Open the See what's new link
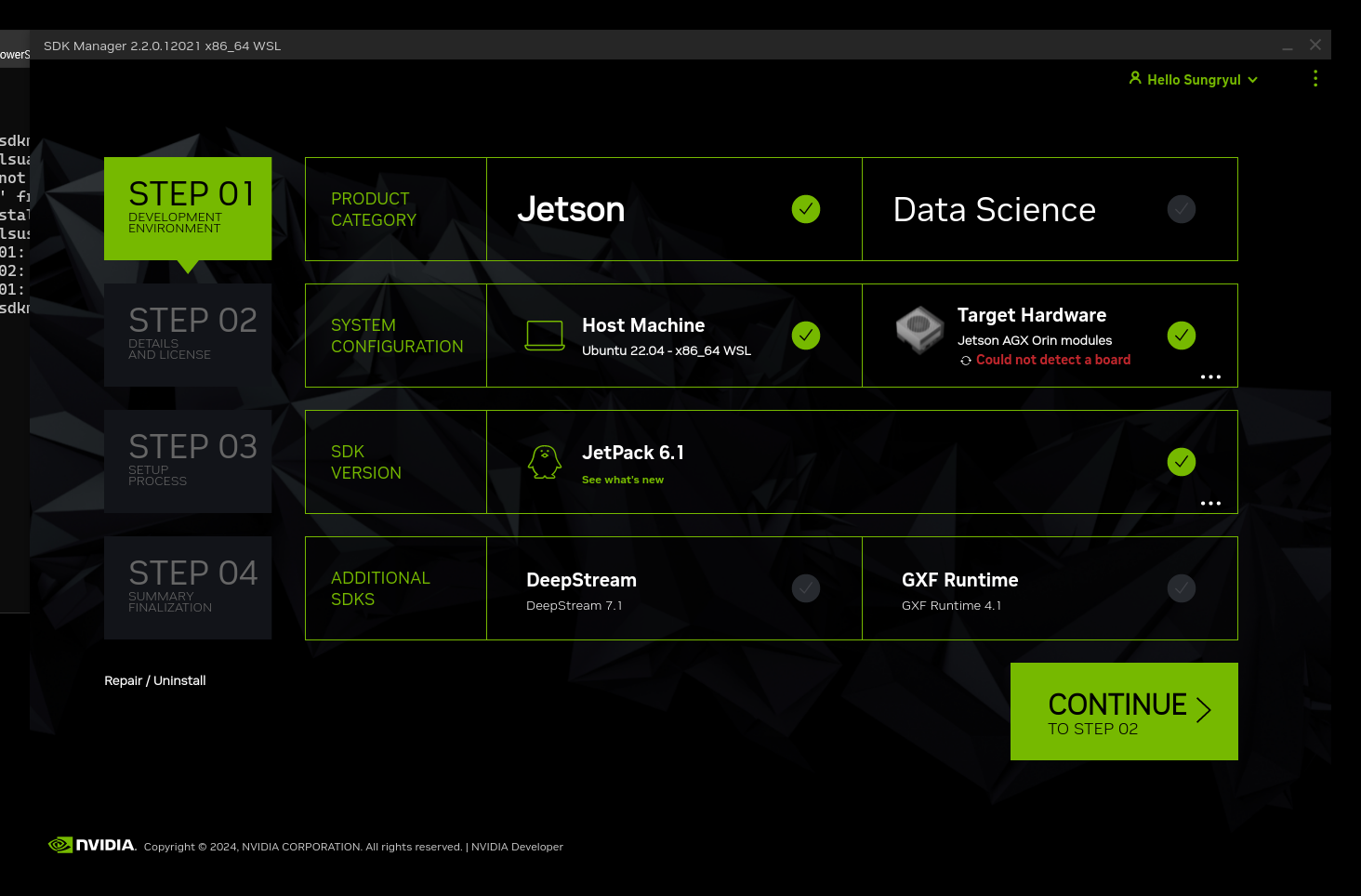 [623, 480]
